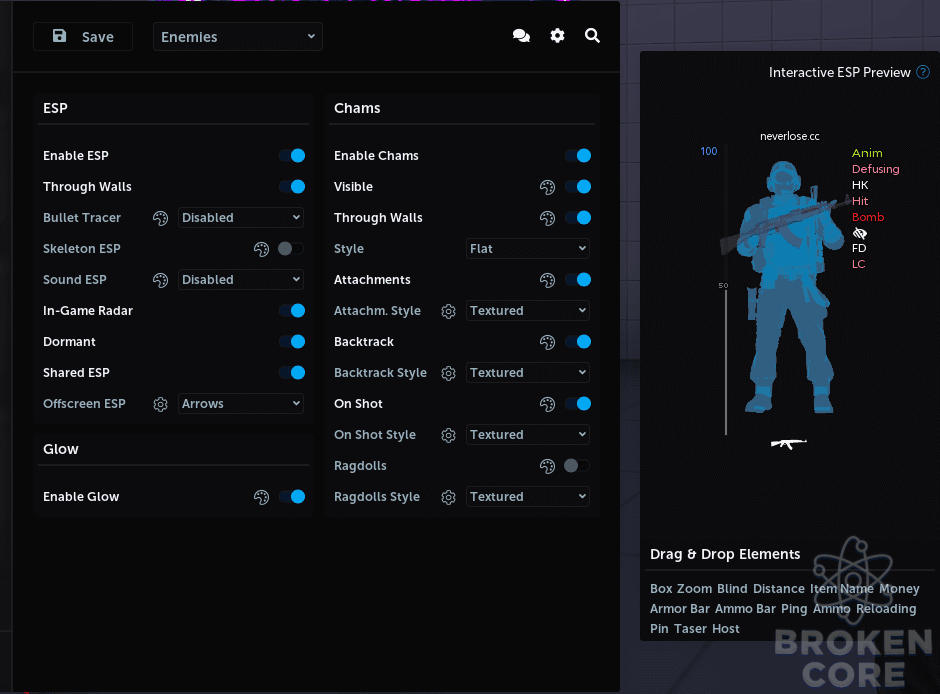This screenshot has height=694, width=940.
Task: Open Ragdolls Style gear settings
Action: [448, 497]
